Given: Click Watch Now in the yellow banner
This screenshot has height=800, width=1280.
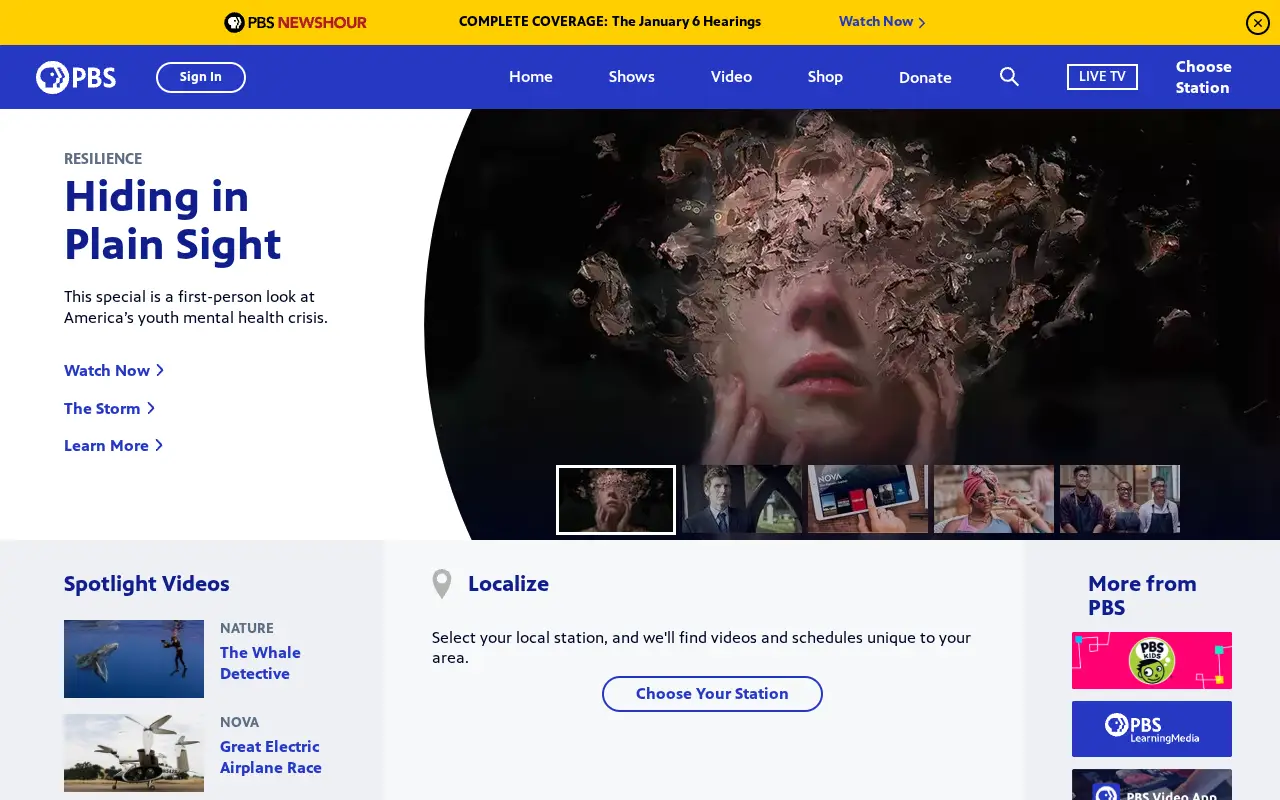Looking at the screenshot, I should (x=882, y=22).
